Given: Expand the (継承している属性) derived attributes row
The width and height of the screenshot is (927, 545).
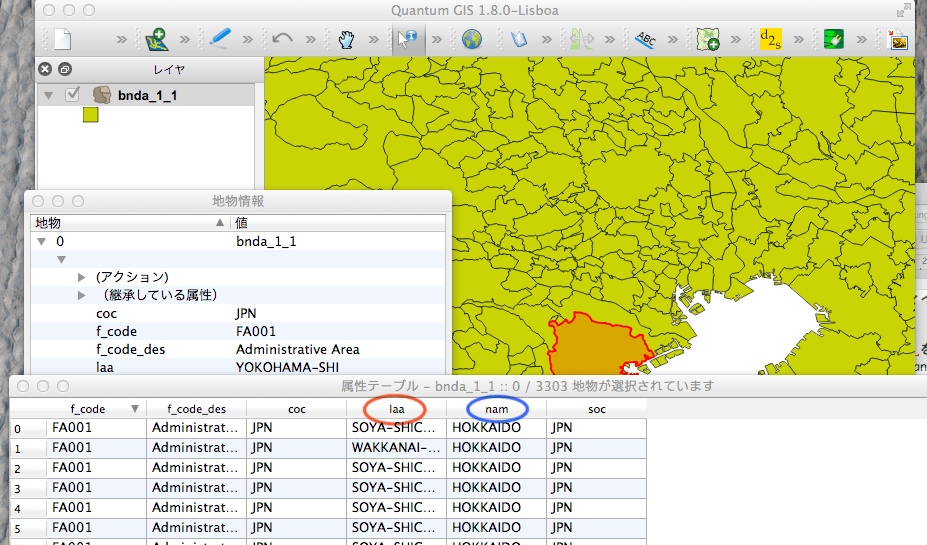Looking at the screenshot, I should coord(83,295).
